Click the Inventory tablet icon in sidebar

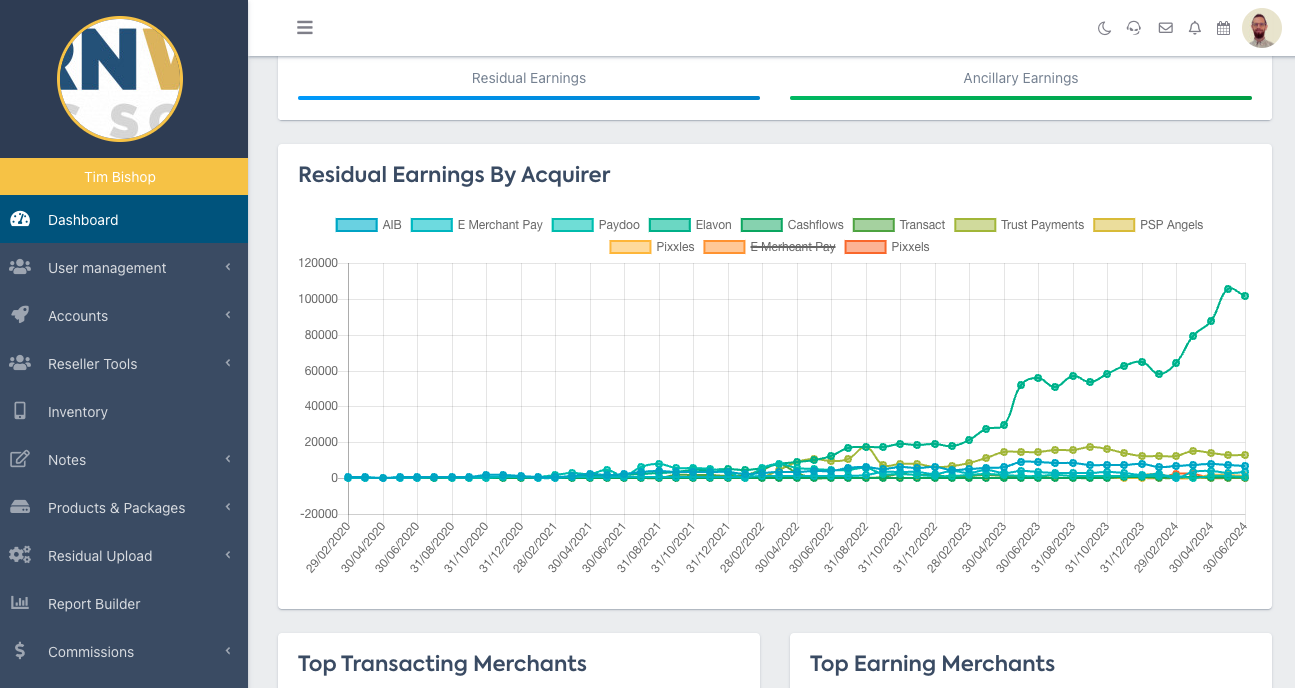(20, 411)
